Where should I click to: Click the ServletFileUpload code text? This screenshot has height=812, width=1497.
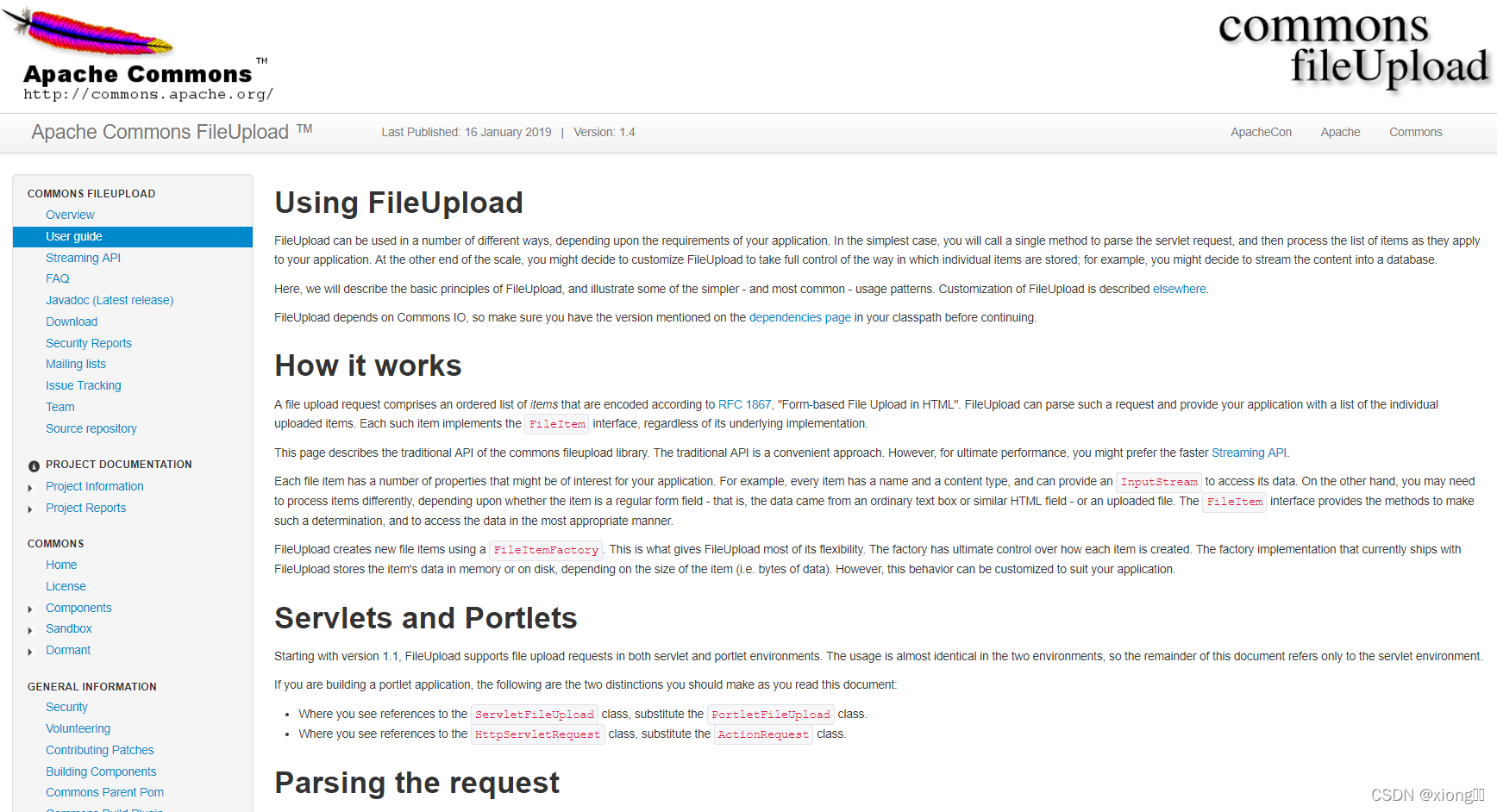[x=535, y=715]
